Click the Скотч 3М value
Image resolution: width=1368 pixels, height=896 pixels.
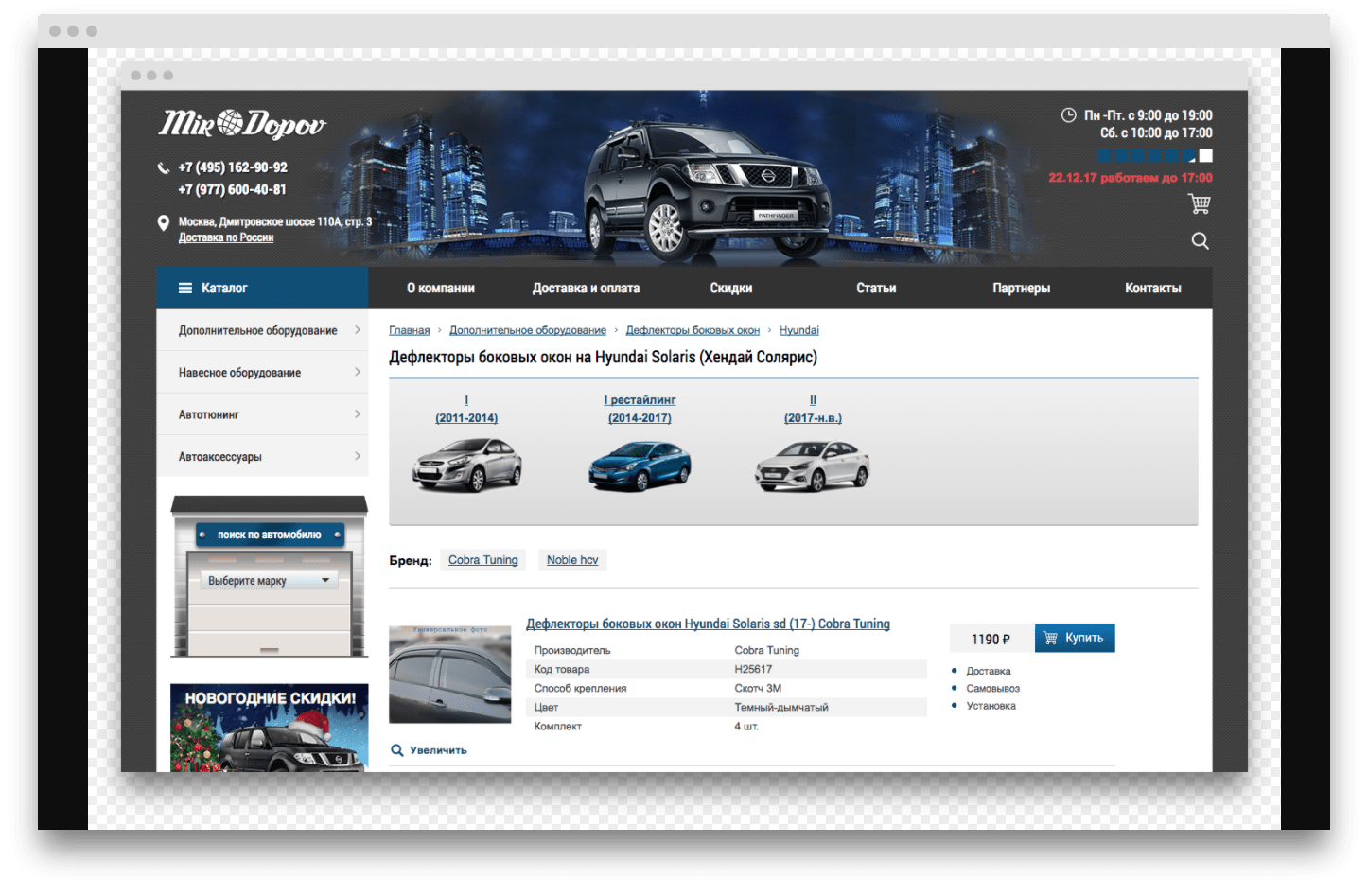(758, 688)
